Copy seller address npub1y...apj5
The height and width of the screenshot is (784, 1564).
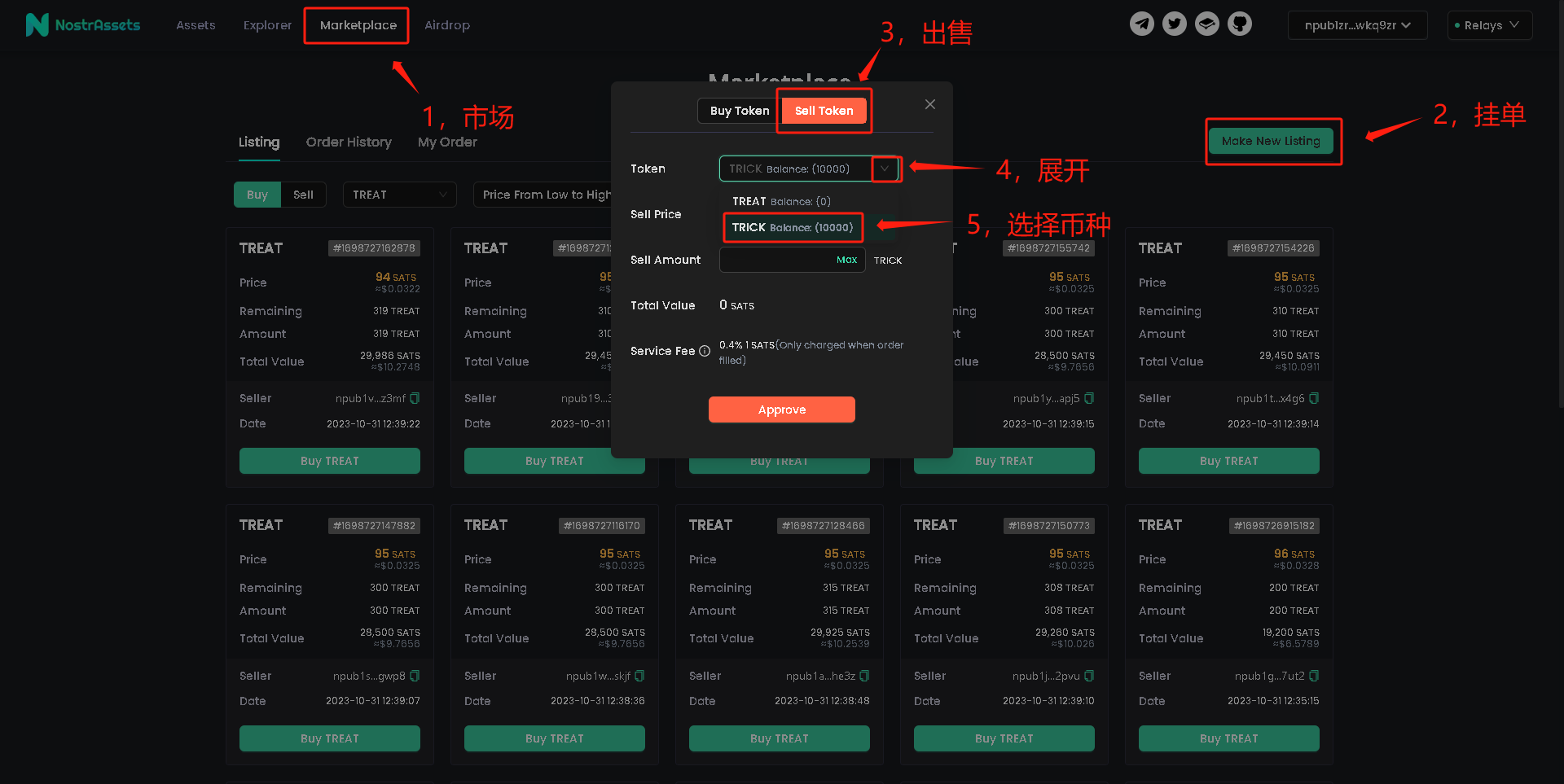pos(1089,398)
